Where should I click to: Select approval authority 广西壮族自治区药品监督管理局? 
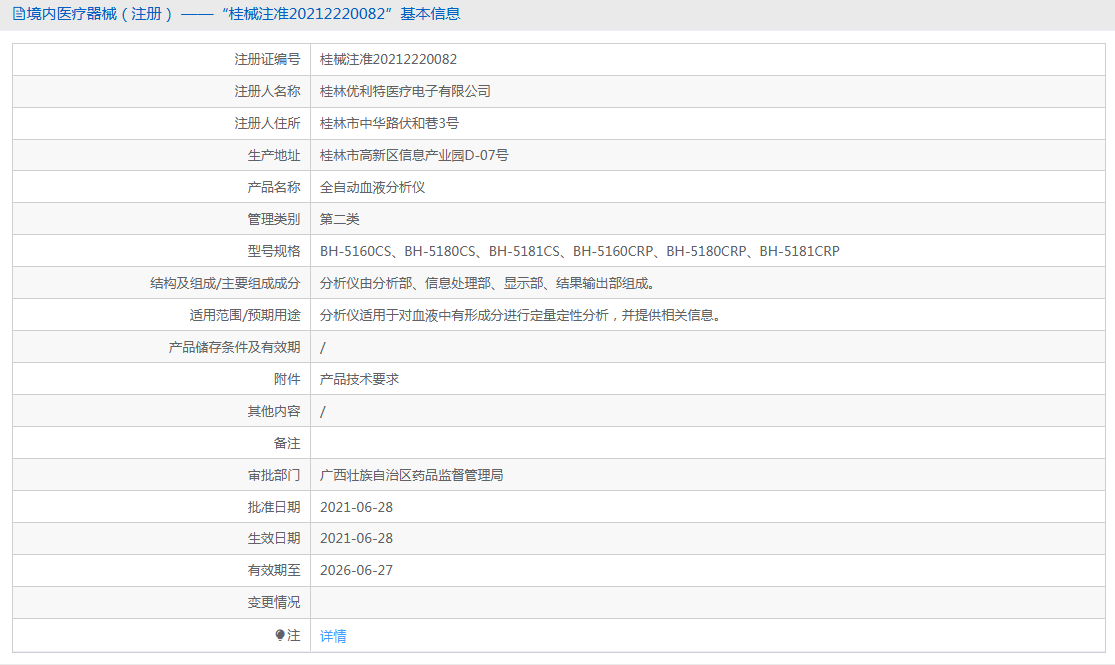click(412, 475)
